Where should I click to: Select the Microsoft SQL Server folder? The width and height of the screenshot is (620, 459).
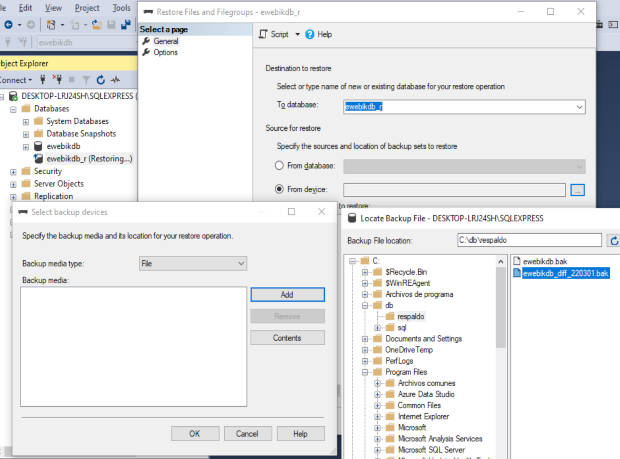(431, 450)
